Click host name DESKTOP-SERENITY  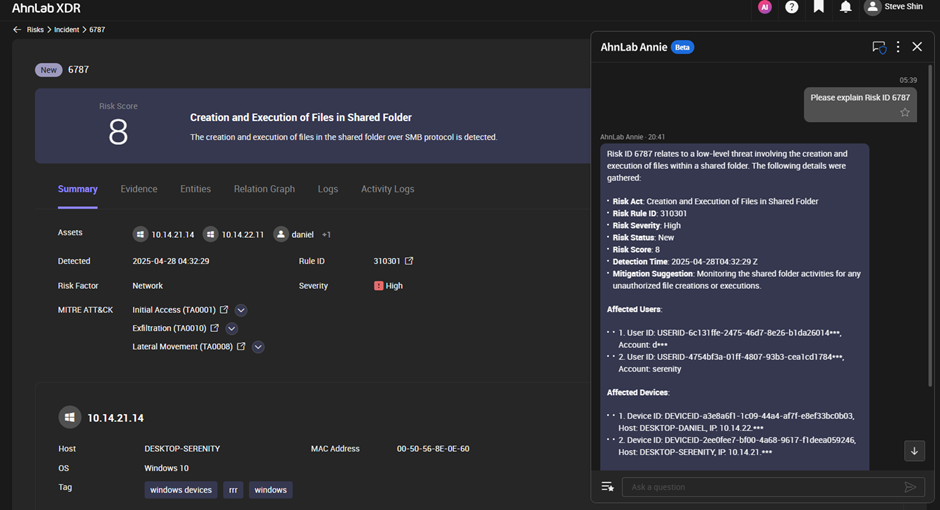tap(182, 448)
